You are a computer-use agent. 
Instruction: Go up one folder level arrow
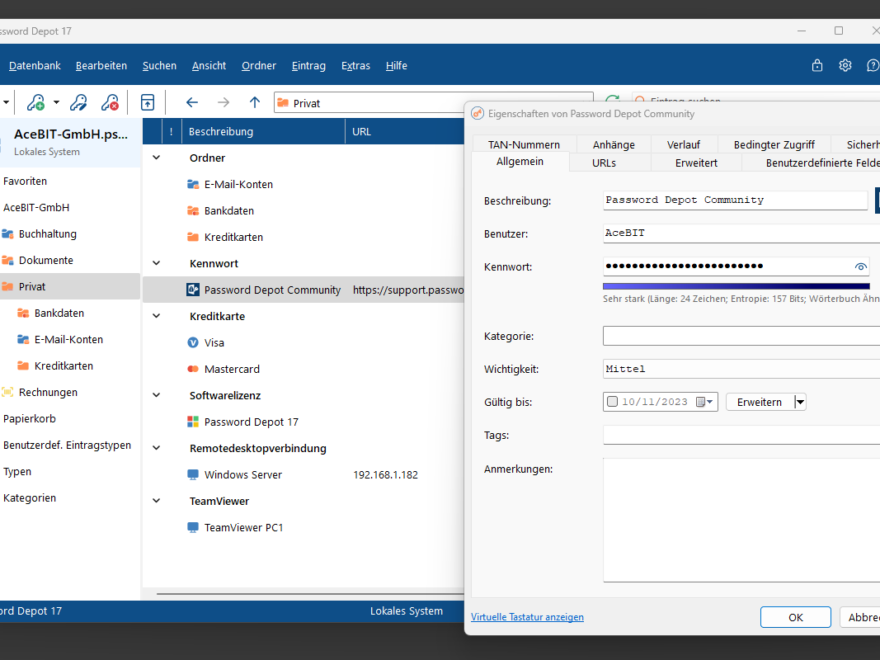[x=255, y=102]
